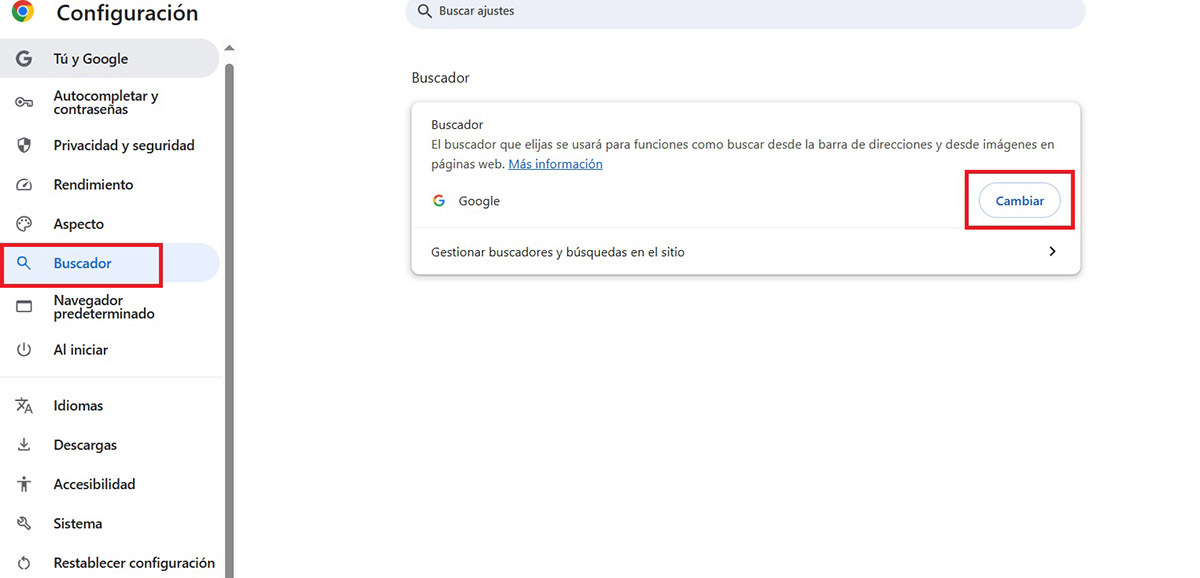Click the browser window icon for Navegador predeterminado
The height and width of the screenshot is (578, 1200).
[x=24, y=307]
